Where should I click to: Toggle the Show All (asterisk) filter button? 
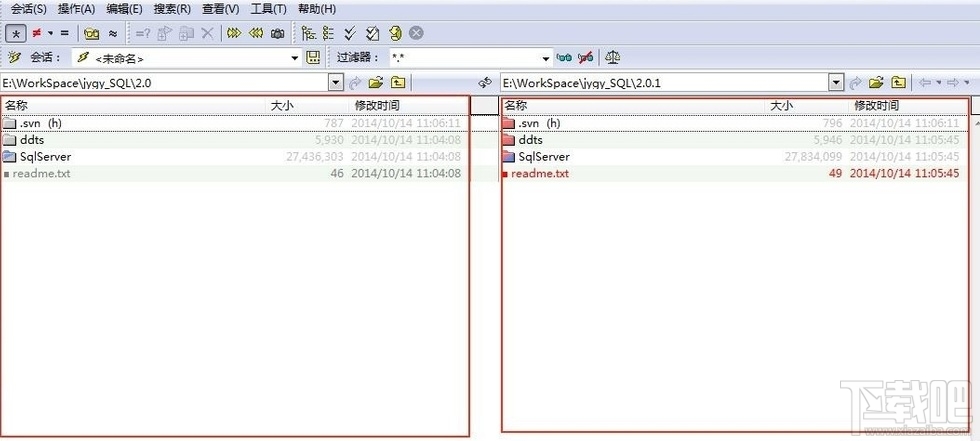16,33
